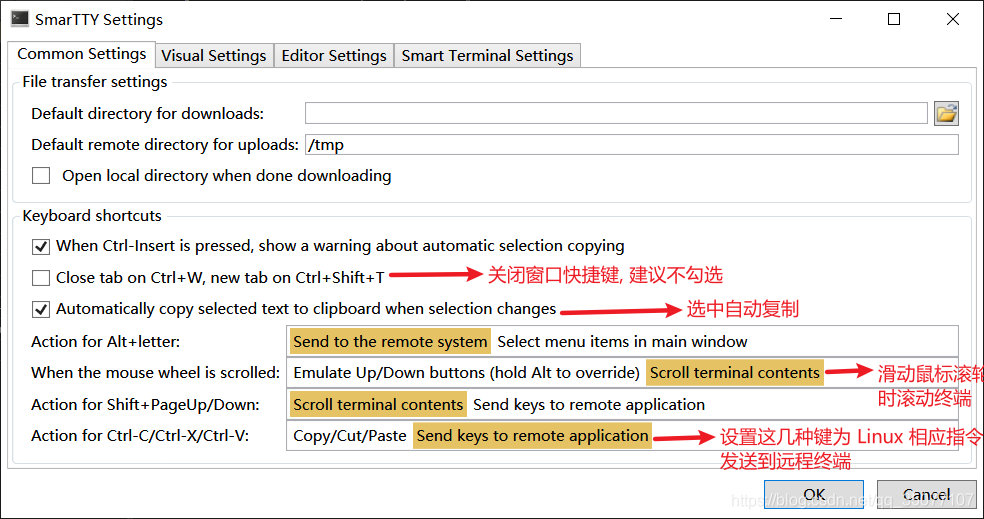This screenshot has height=519, width=984.
Task: Click the Keyboard shortcuts group label
Action: 92,216
